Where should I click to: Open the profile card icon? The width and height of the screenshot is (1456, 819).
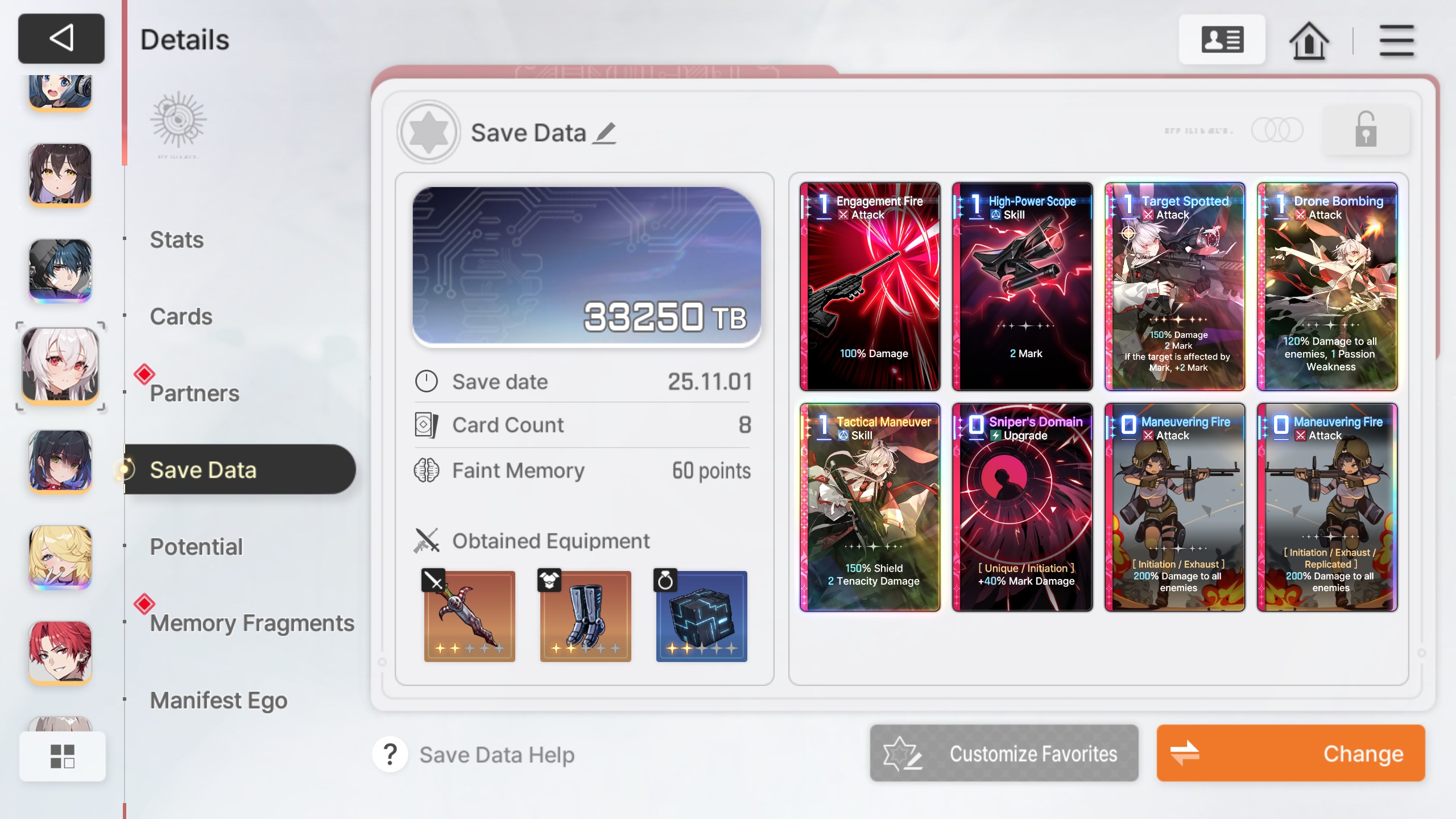1222,40
